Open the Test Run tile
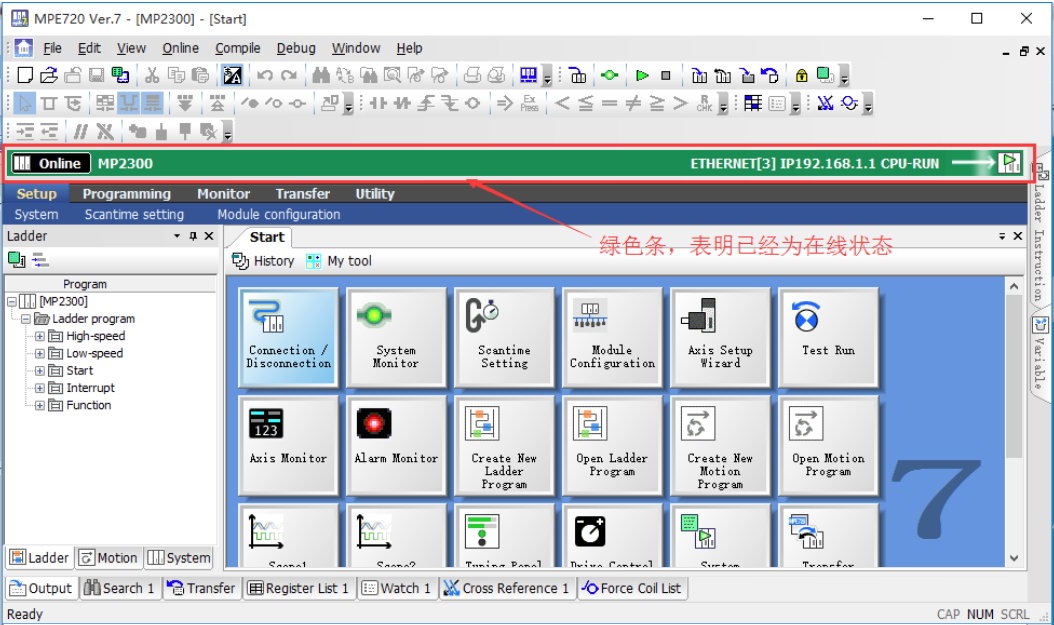This screenshot has width=1054, height=625. (x=828, y=337)
